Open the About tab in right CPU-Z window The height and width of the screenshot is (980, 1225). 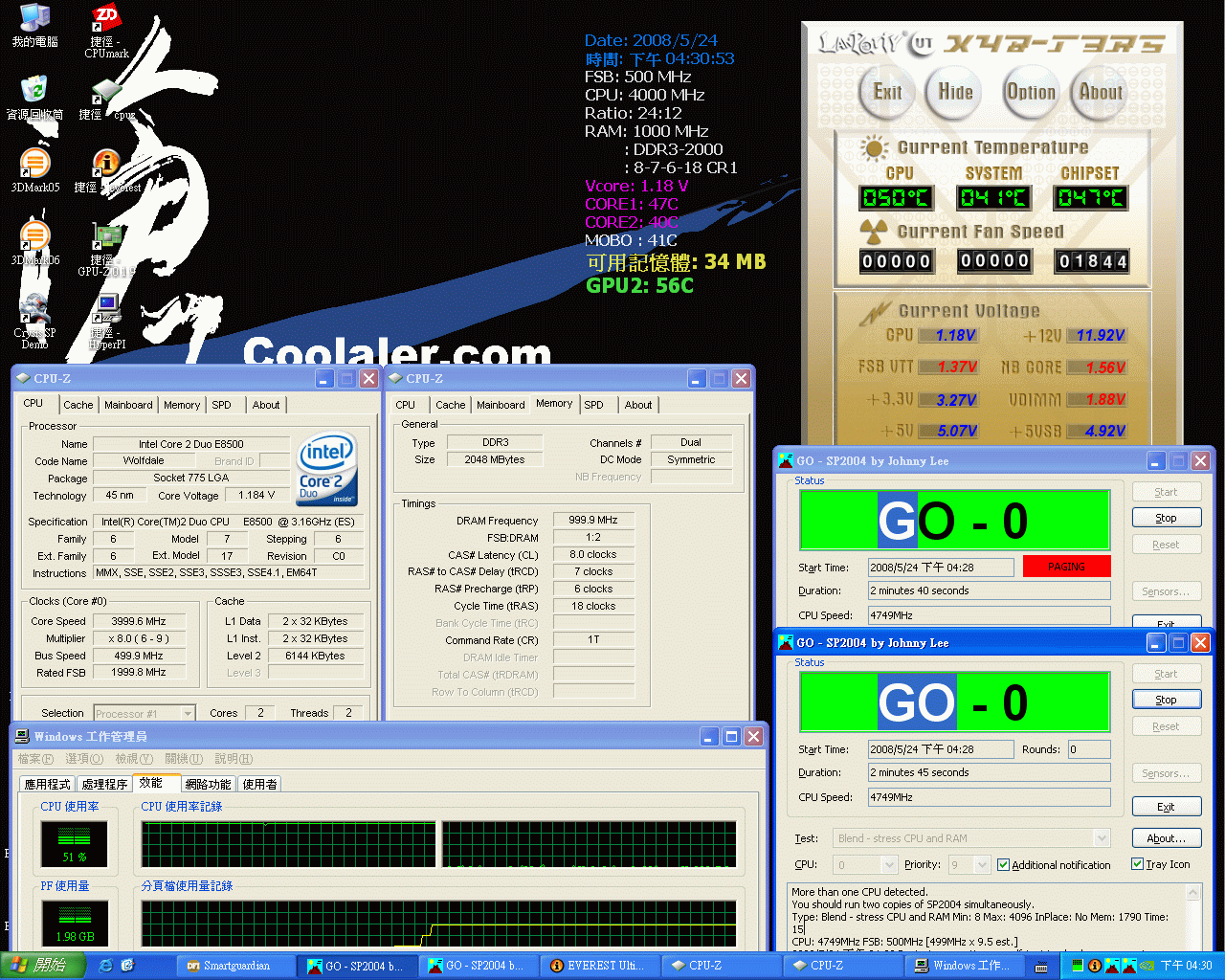coord(638,405)
